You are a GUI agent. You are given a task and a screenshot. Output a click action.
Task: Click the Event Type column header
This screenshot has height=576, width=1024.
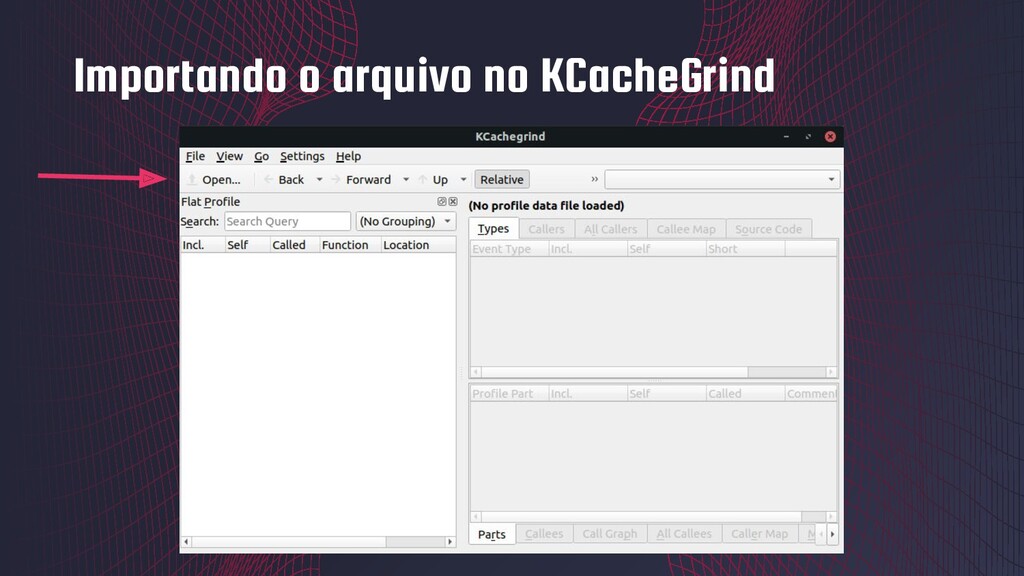pyautogui.click(x=509, y=249)
